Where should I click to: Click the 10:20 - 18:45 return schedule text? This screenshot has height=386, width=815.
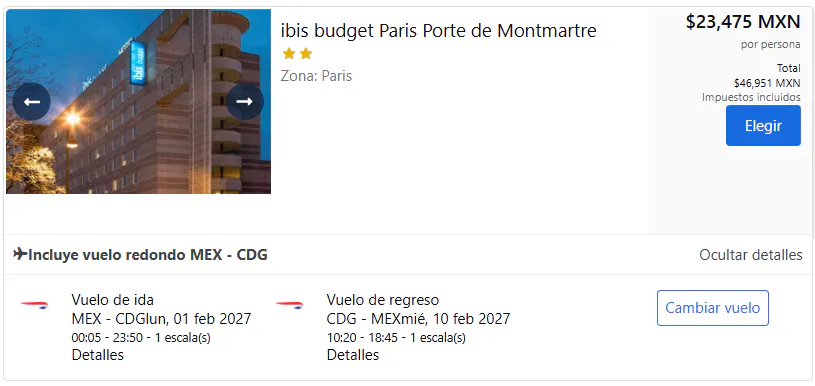(x=362, y=338)
